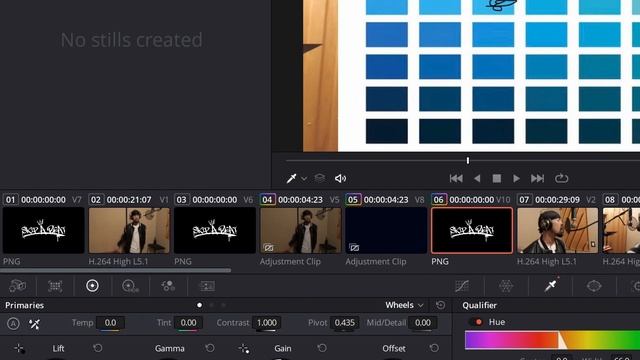Click the Tint value field
Image resolution: width=640 pixels, height=360 pixels.
(188, 322)
